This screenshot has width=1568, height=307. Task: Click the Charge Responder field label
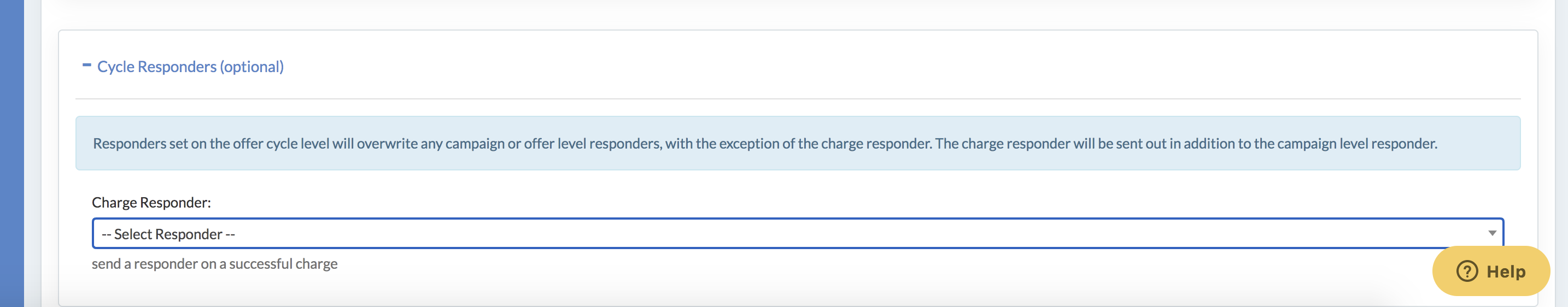tap(151, 203)
